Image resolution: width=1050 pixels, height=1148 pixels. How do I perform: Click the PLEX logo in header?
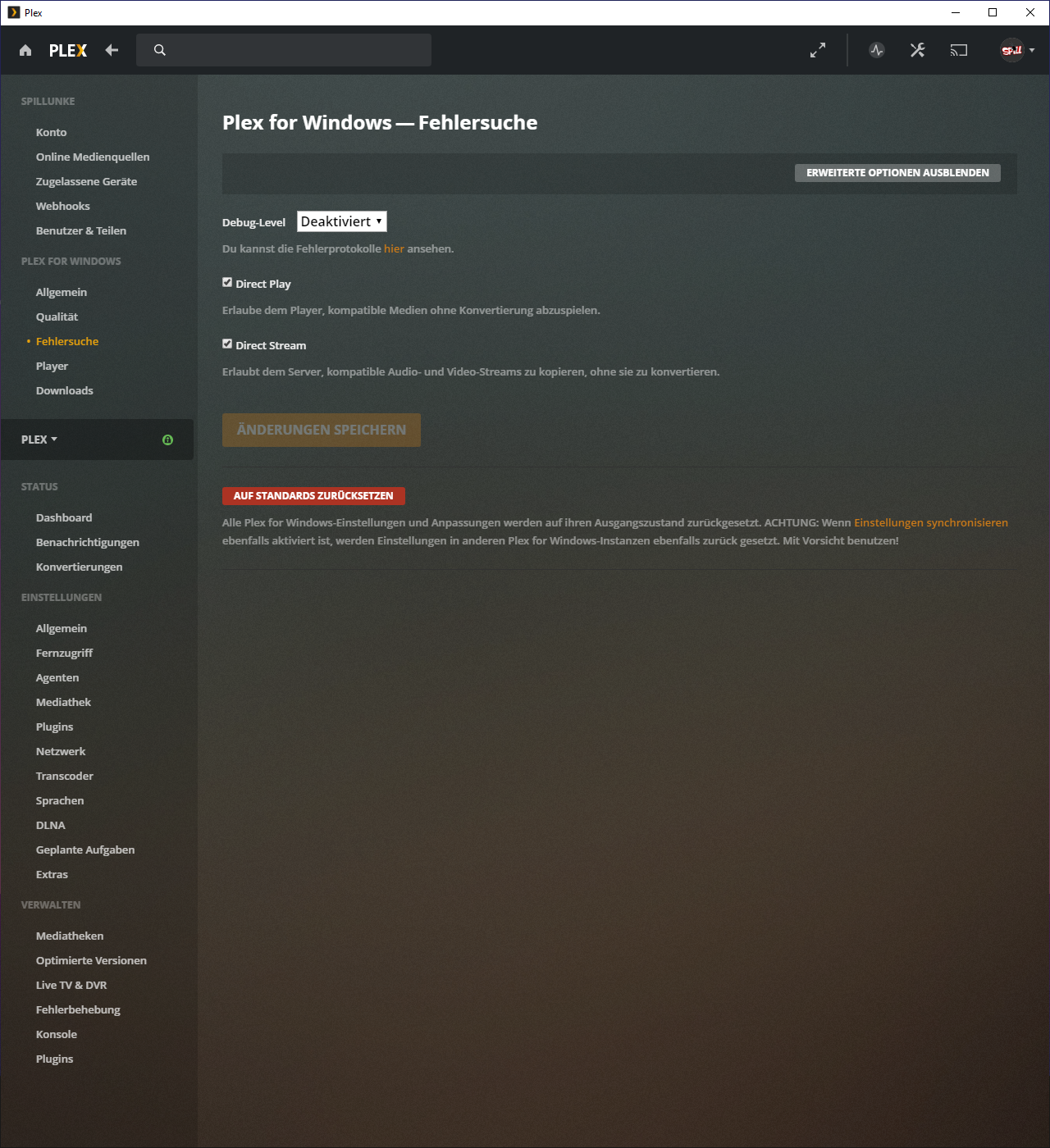click(68, 50)
